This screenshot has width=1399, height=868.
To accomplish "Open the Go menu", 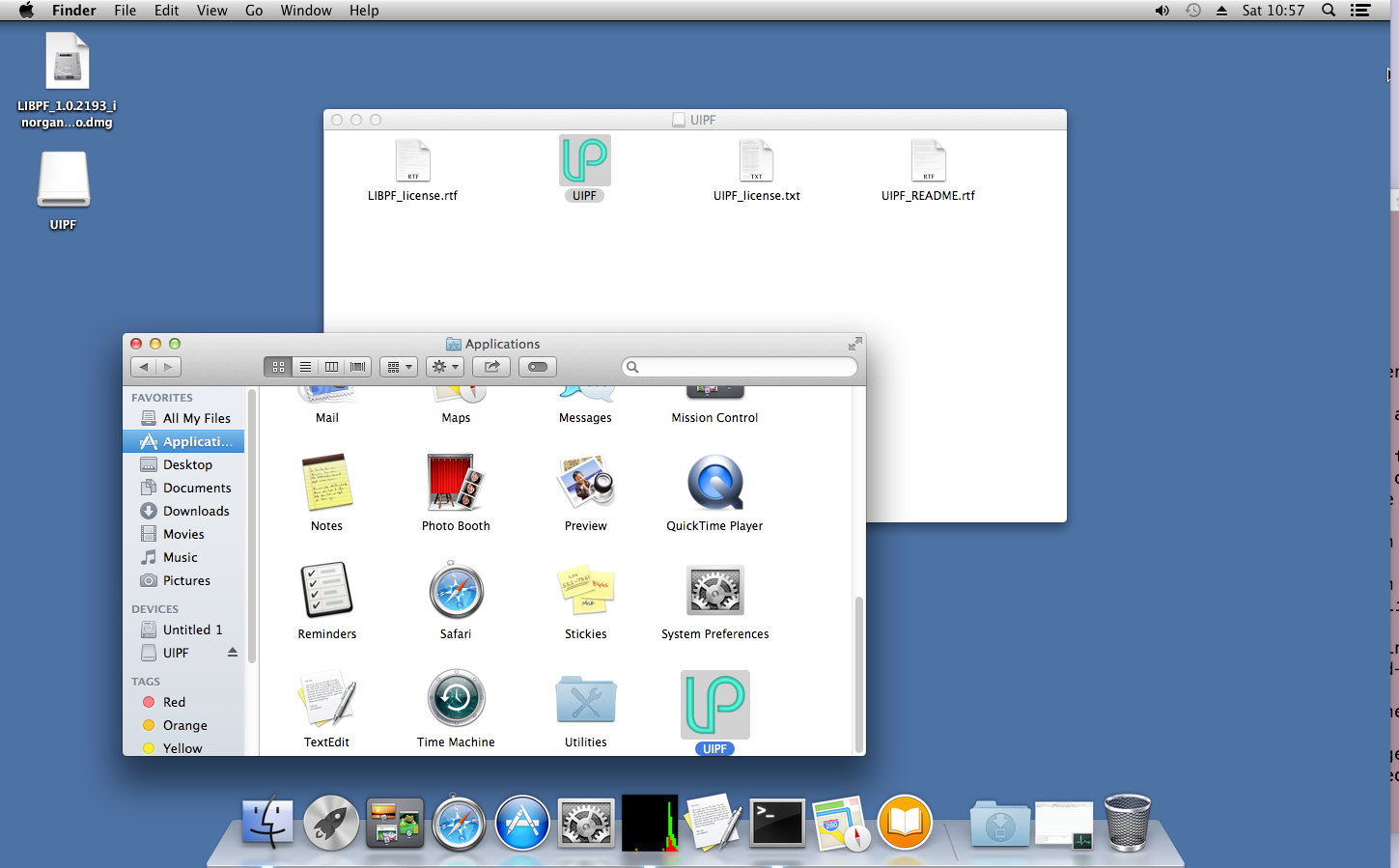I will (x=254, y=11).
